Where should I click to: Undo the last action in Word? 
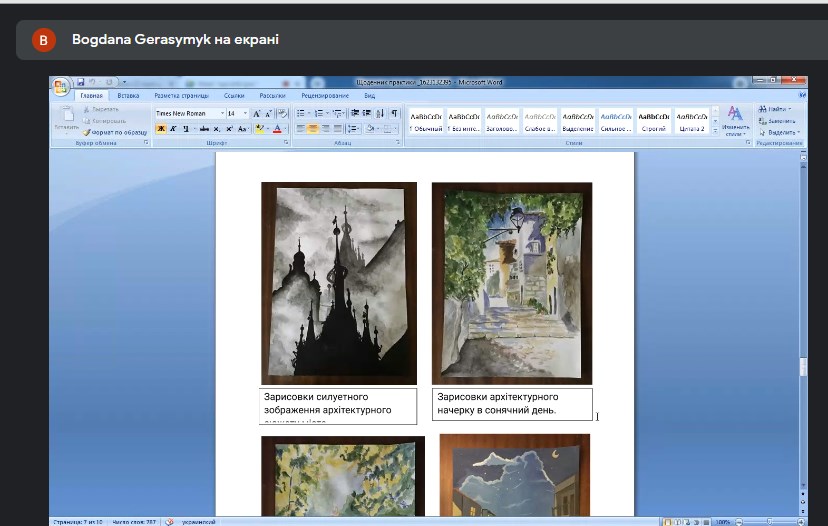[x=92, y=82]
